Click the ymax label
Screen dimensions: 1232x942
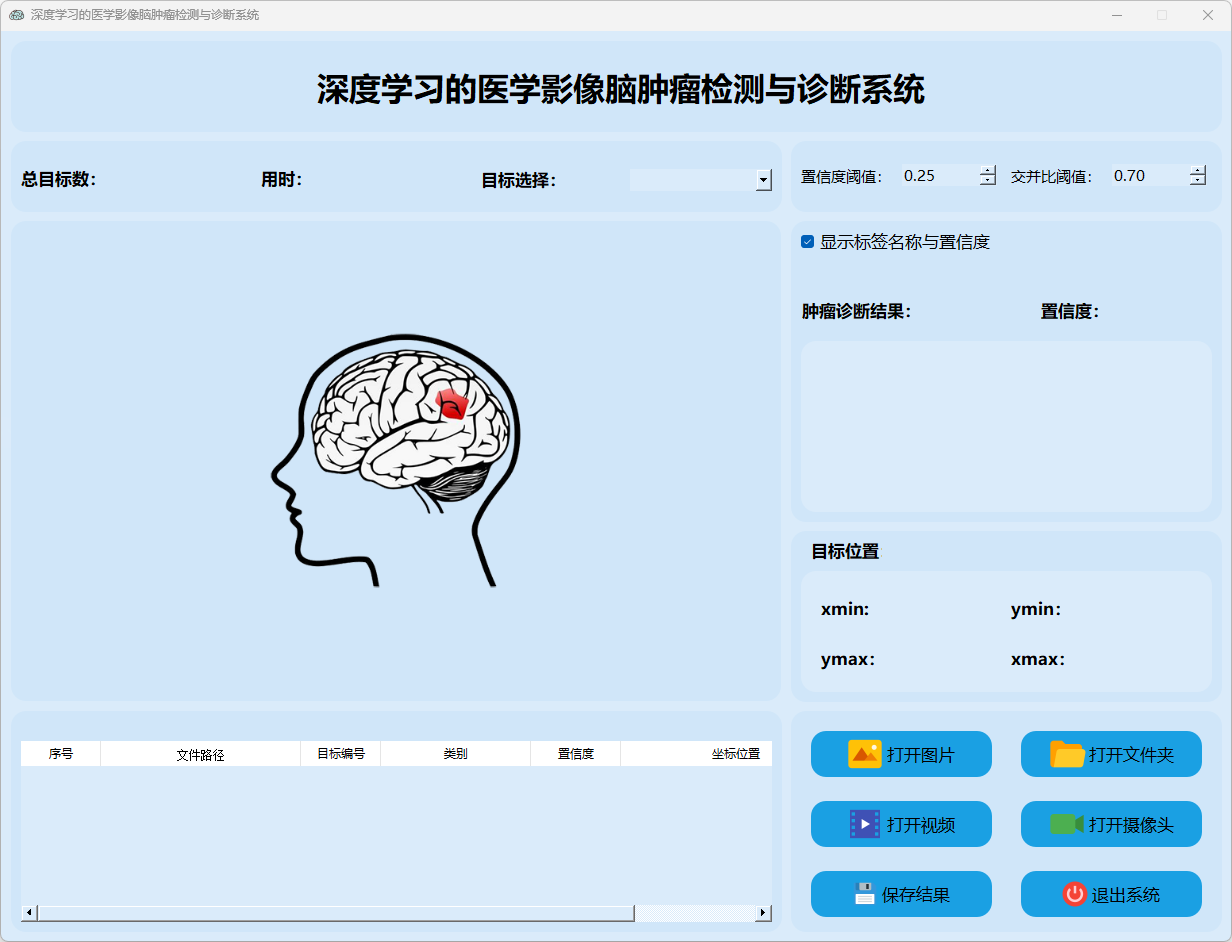point(848,660)
